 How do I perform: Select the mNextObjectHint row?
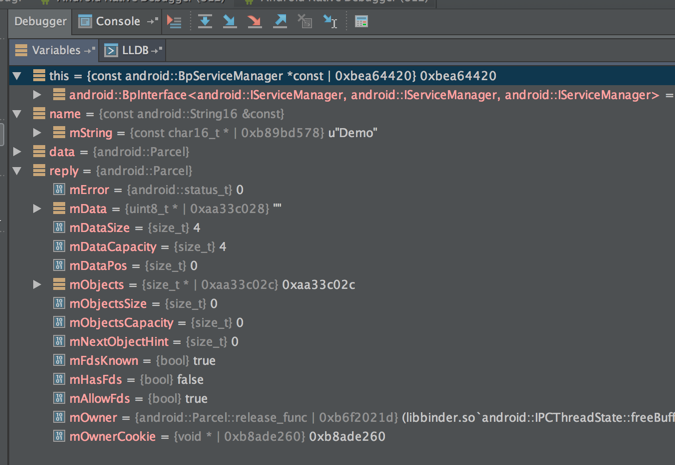[x=342, y=341]
